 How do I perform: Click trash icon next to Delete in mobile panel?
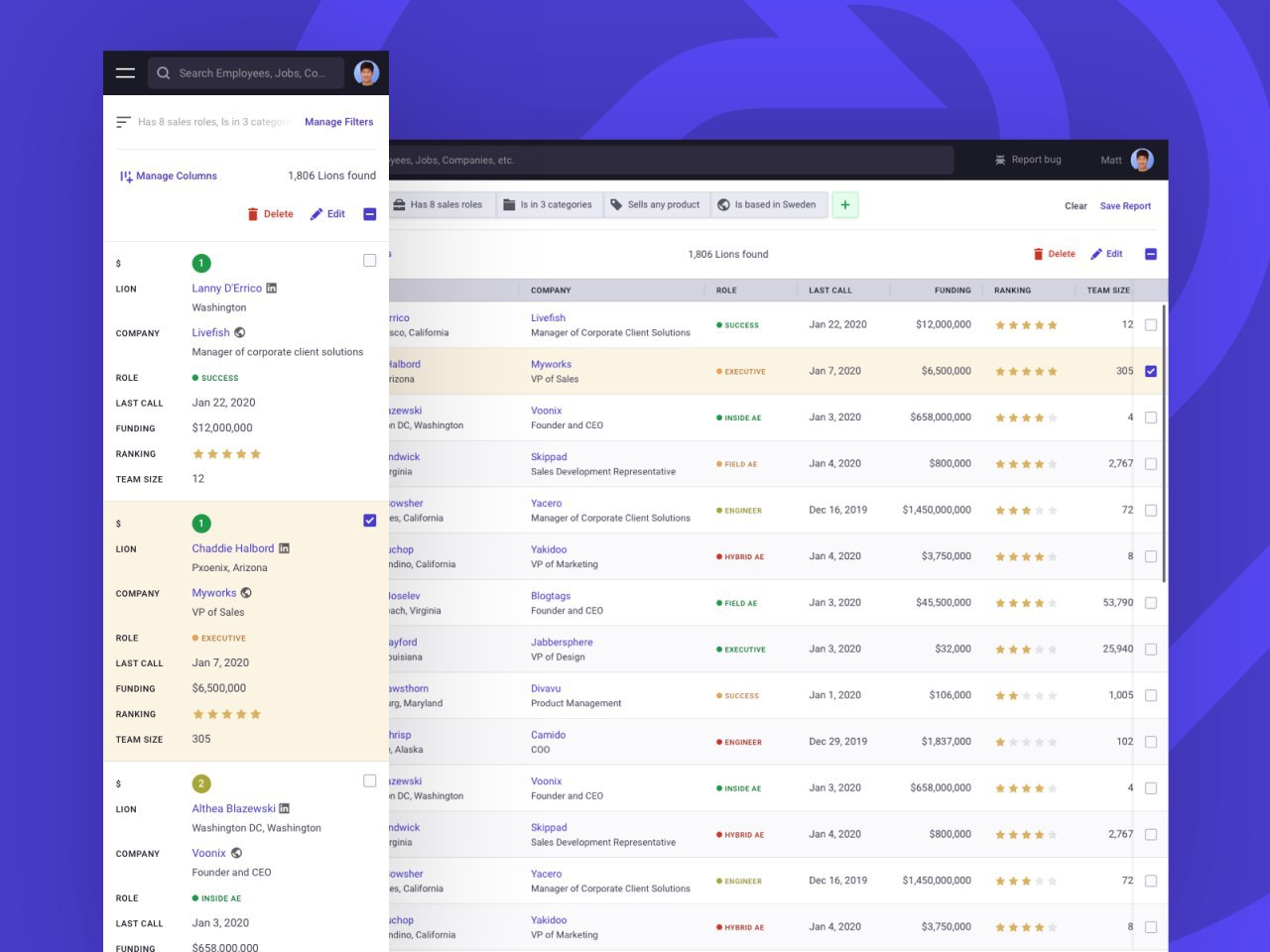tap(253, 214)
